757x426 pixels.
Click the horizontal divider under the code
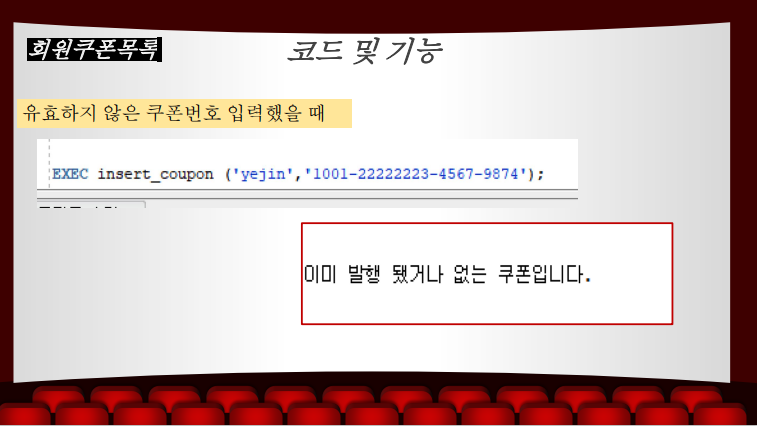(x=308, y=198)
